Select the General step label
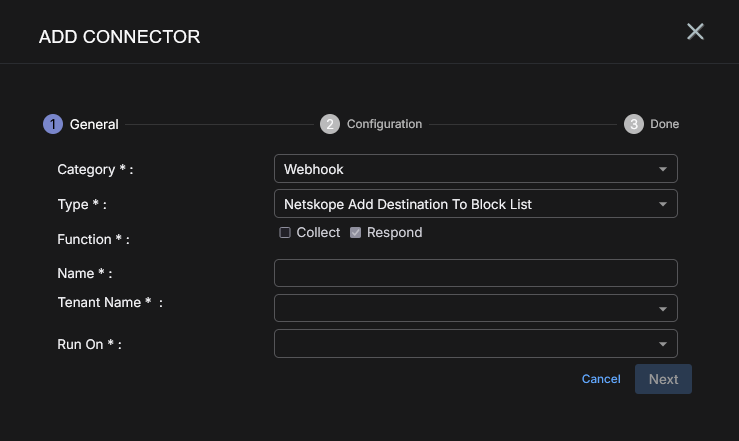Screen dimensions: 739x441 (x=94, y=125)
